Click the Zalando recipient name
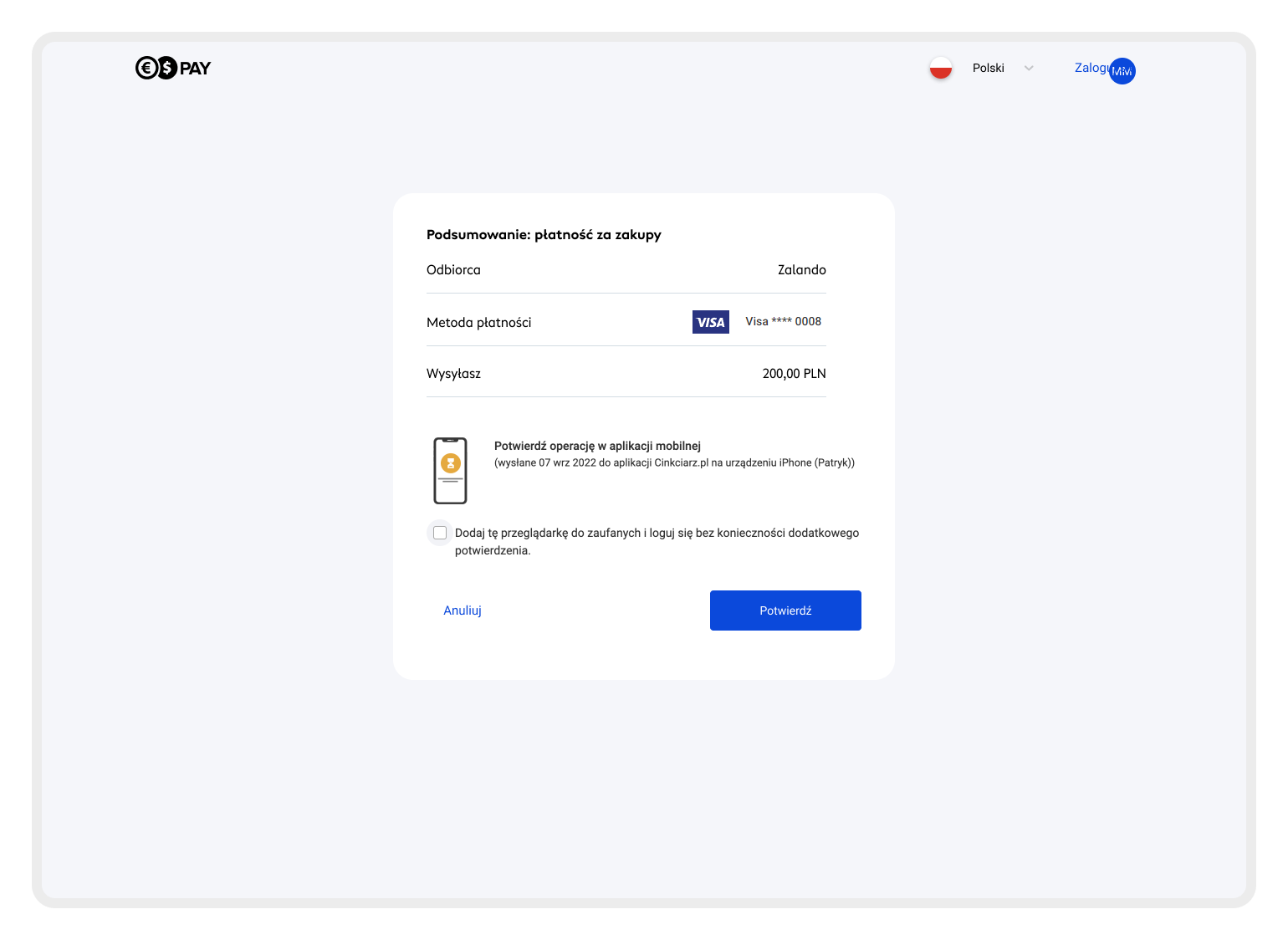This screenshot has height=940, width=1288. click(x=801, y=269)
